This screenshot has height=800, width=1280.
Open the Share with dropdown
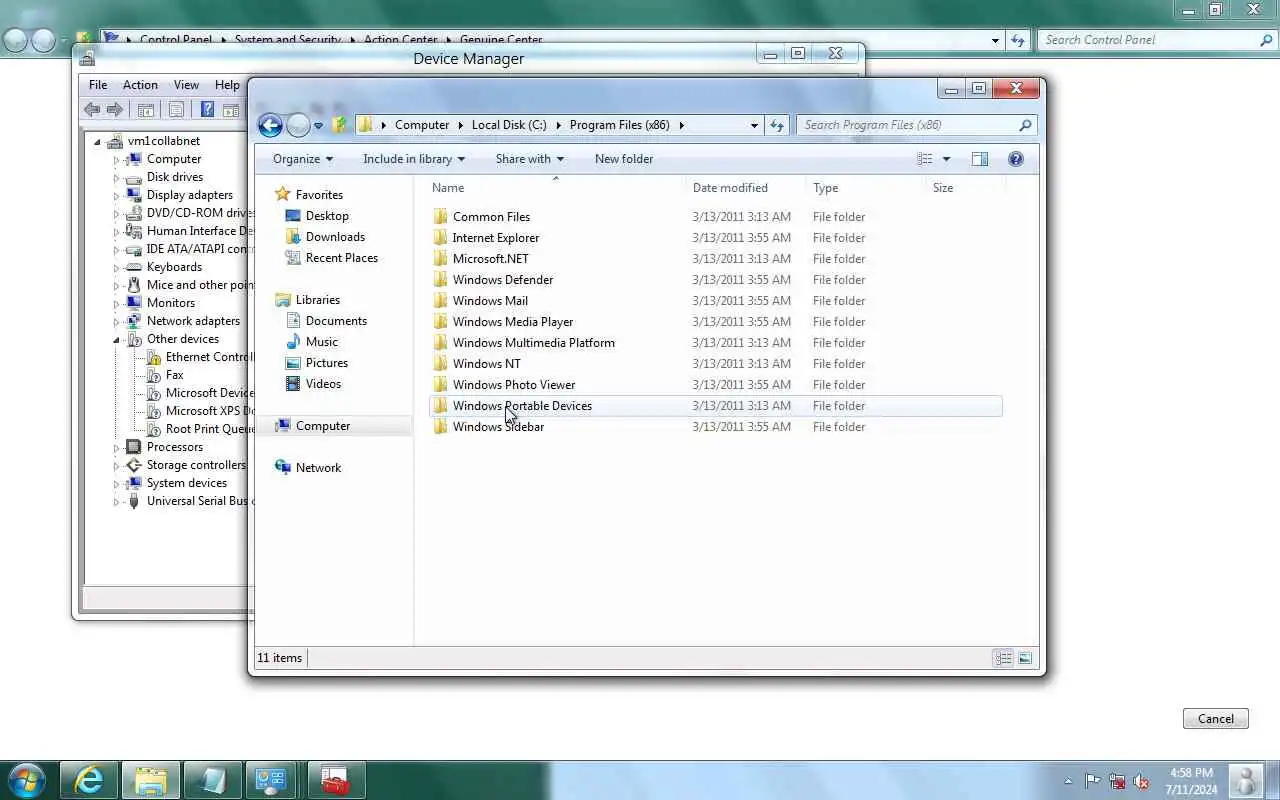[530, 159]
